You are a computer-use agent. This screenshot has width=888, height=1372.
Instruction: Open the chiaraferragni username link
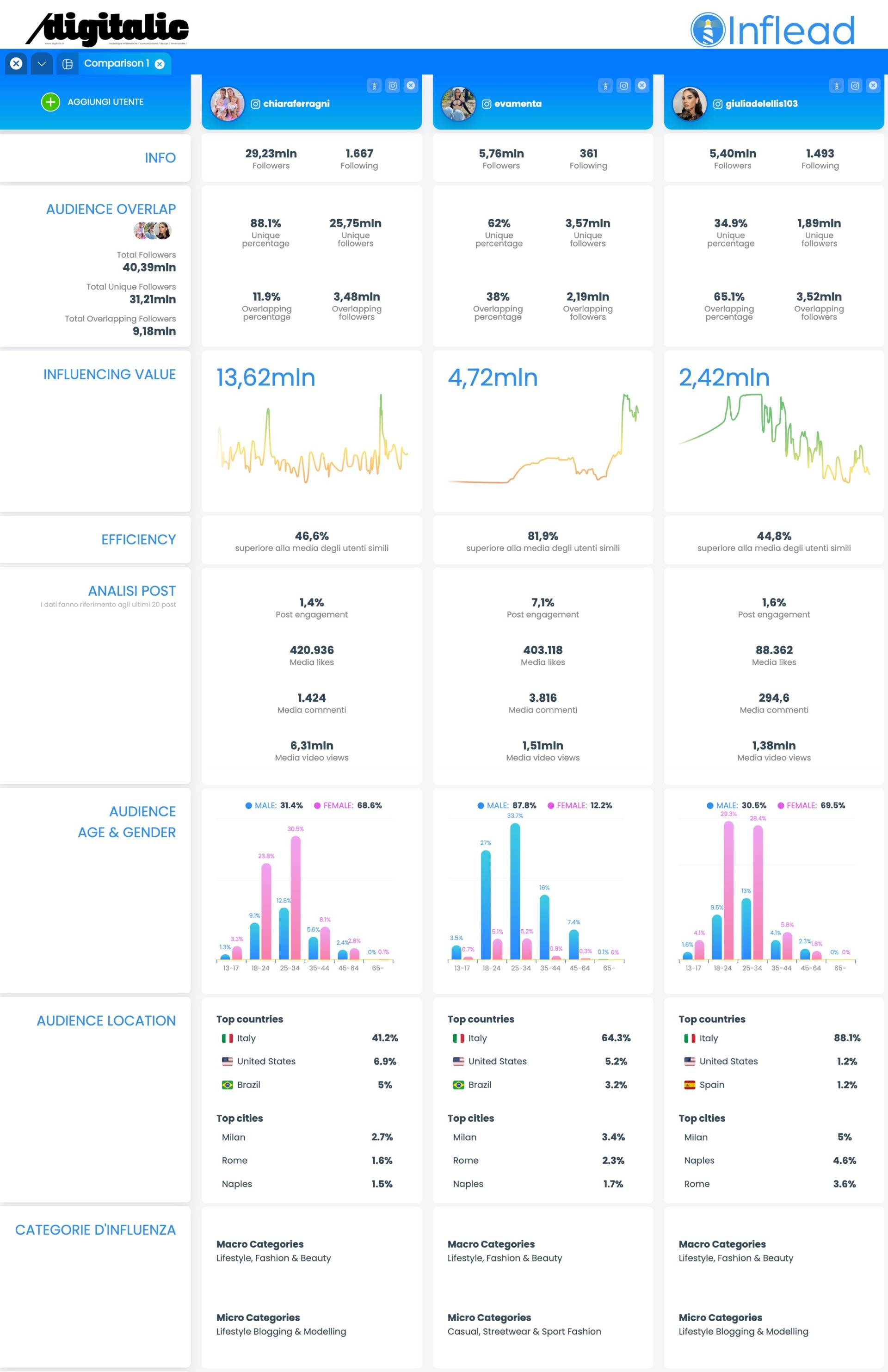click(296, 104)
